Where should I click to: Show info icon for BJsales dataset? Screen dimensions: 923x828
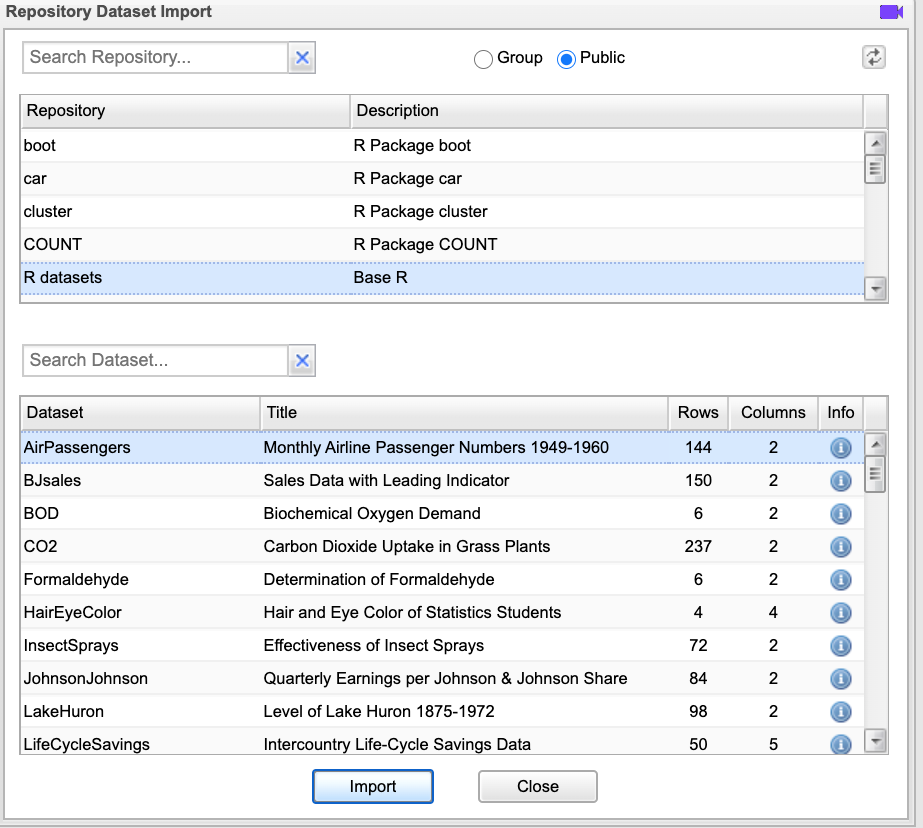coord(841,481)
